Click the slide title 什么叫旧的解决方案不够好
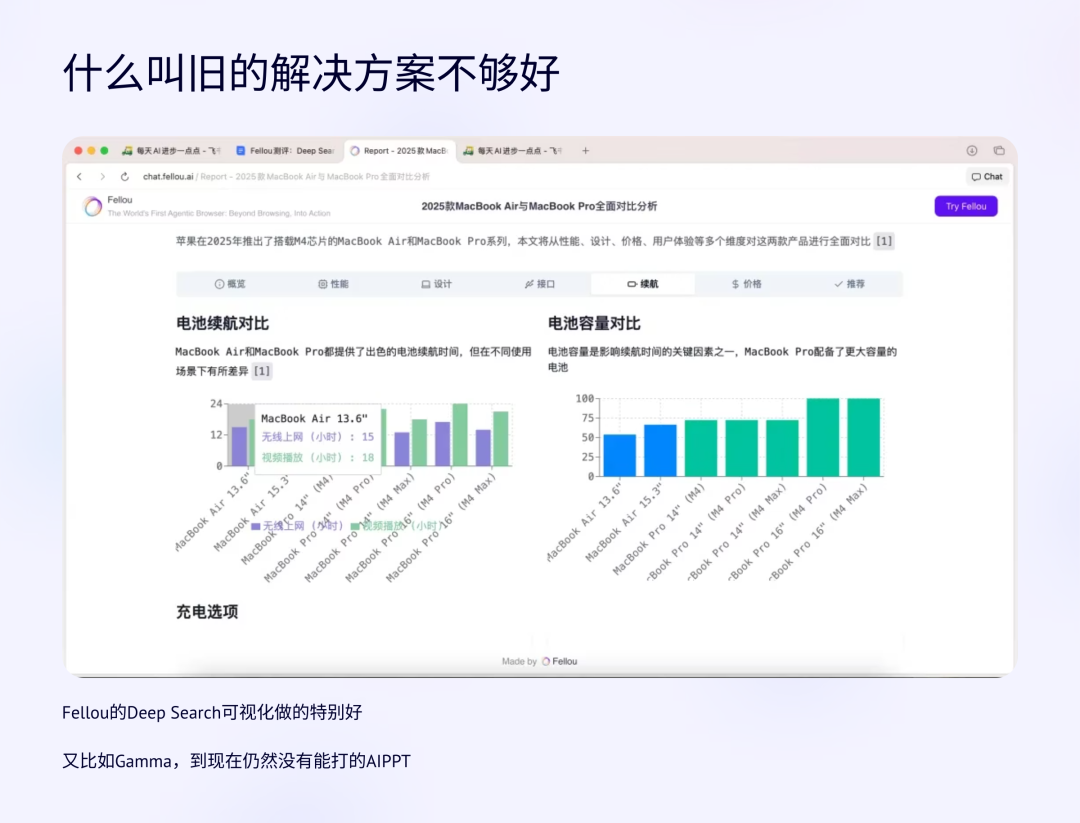This screenshot has width=1080, height=823. pyautogui.click(x=311, y=72)
